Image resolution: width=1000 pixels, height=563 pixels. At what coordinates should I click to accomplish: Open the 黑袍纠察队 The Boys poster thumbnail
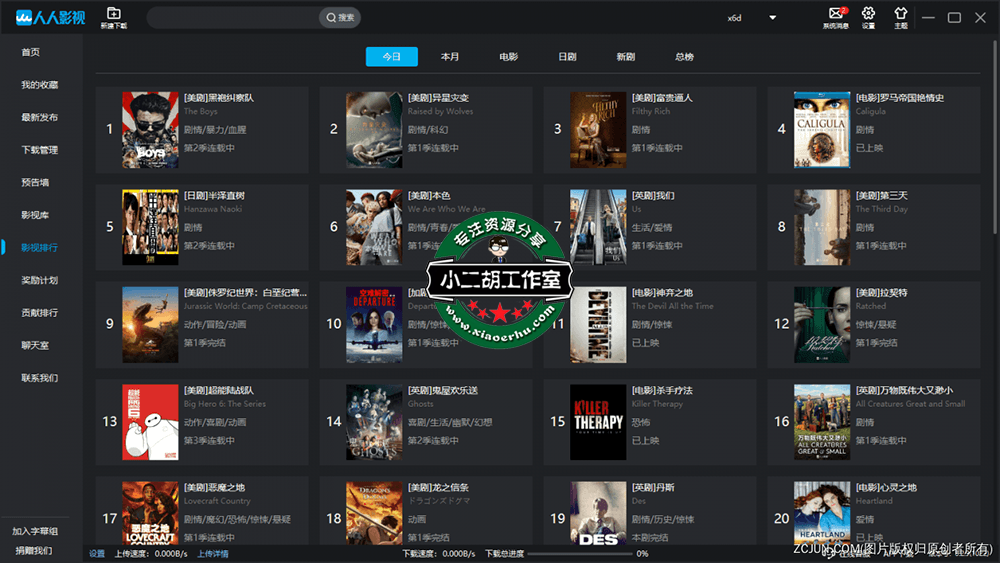click(x=150, y=130)
